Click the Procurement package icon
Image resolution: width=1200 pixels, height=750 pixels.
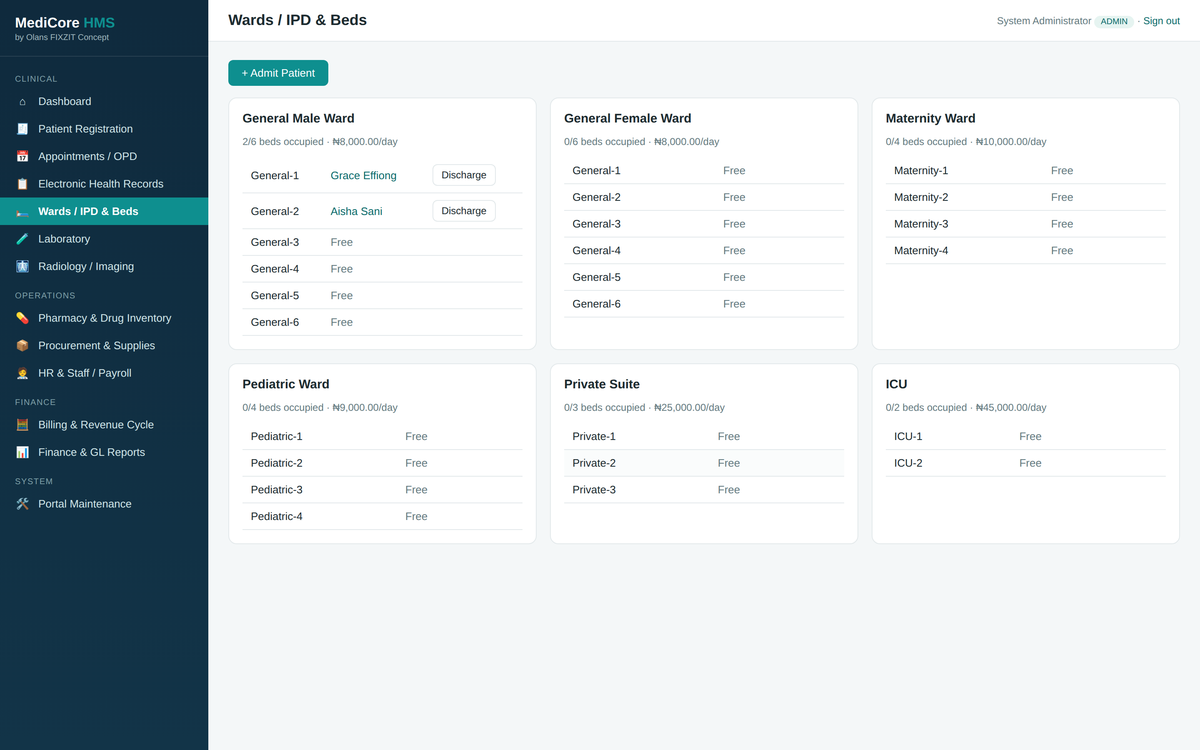tap(22, 346)
